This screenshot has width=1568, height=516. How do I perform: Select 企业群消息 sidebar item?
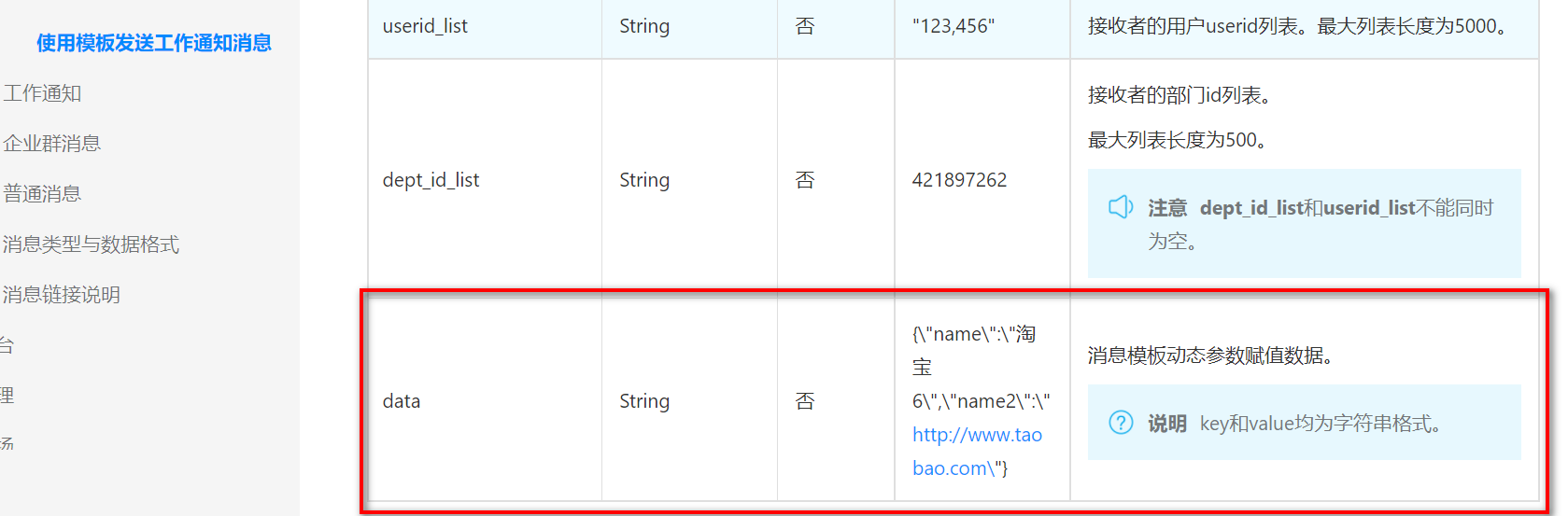(51, 144)
